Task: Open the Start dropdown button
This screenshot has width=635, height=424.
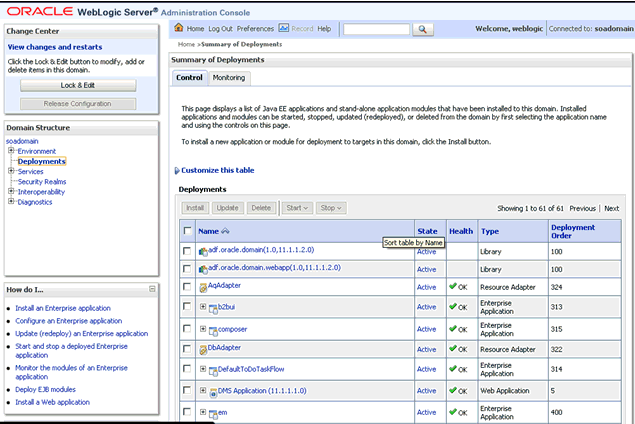Action: (x=297, y=208)
